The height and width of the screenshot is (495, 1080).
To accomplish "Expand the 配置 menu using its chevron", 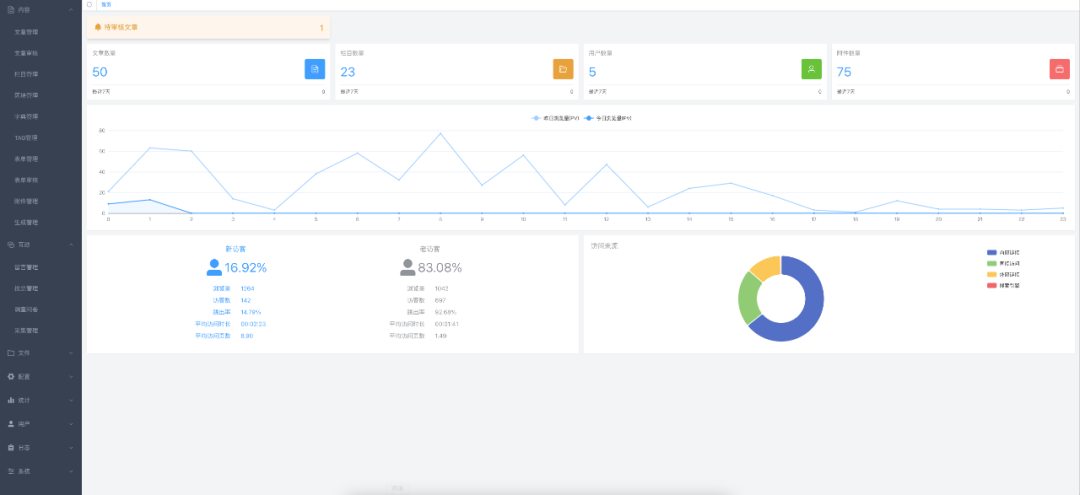I will point(72,377).
